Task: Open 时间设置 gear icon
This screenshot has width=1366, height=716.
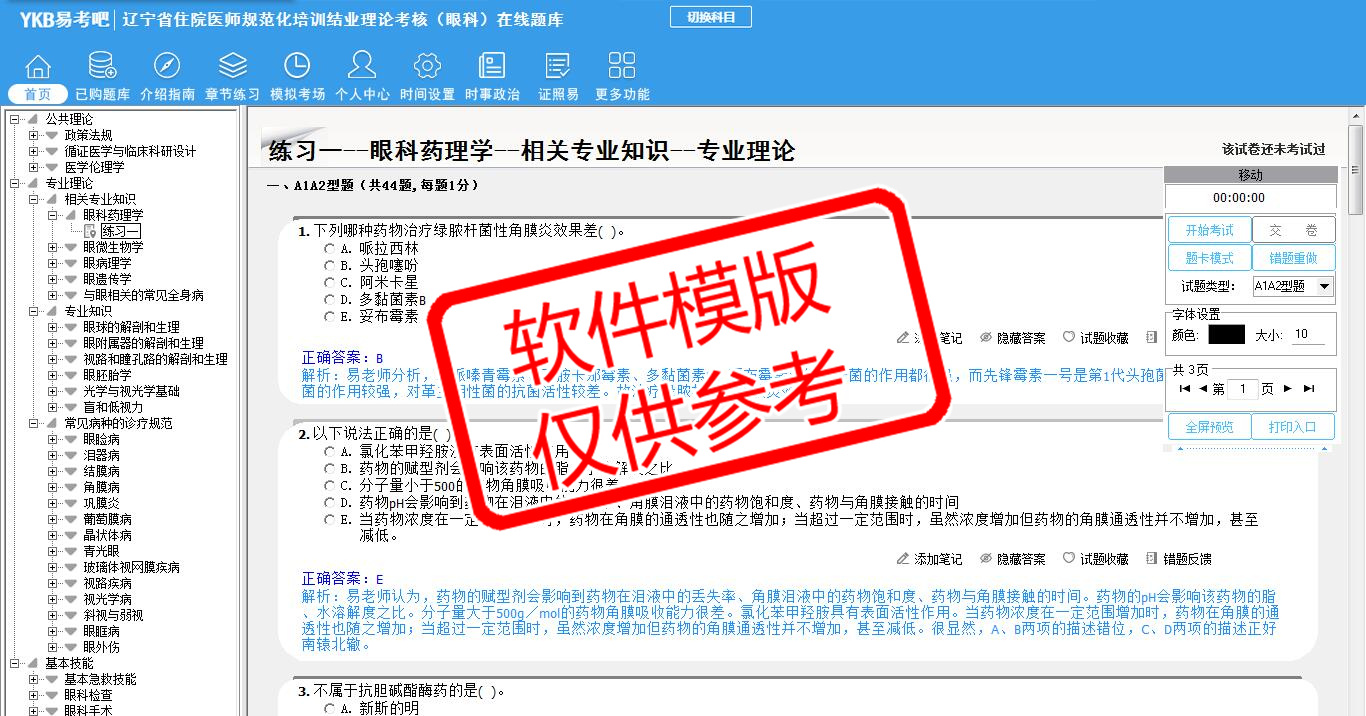Action: click(427, 67)
